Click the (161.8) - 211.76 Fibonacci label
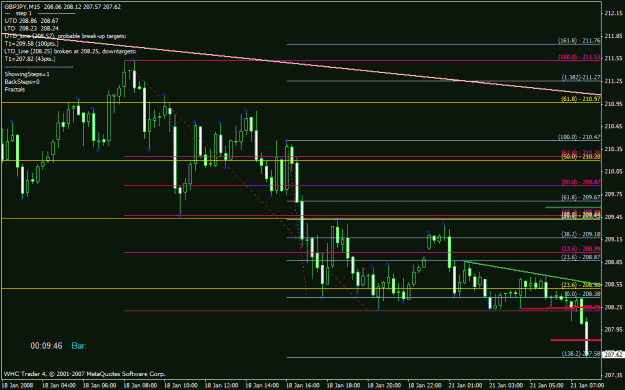The image size is (625, 390). pyautogui.click(x=579, y=40)
